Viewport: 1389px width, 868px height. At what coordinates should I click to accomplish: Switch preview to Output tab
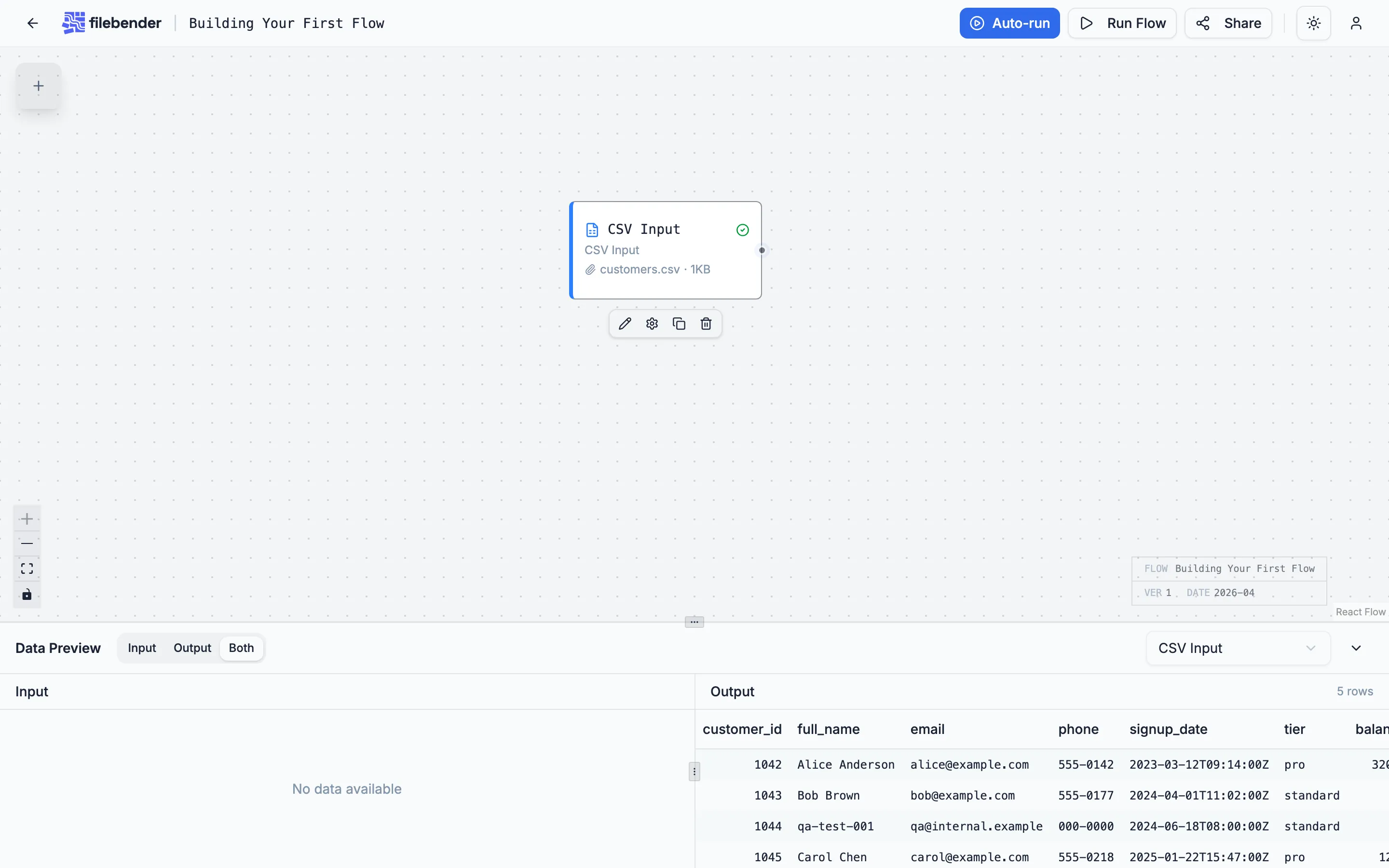pyautogui.click(x=192, y=648)
